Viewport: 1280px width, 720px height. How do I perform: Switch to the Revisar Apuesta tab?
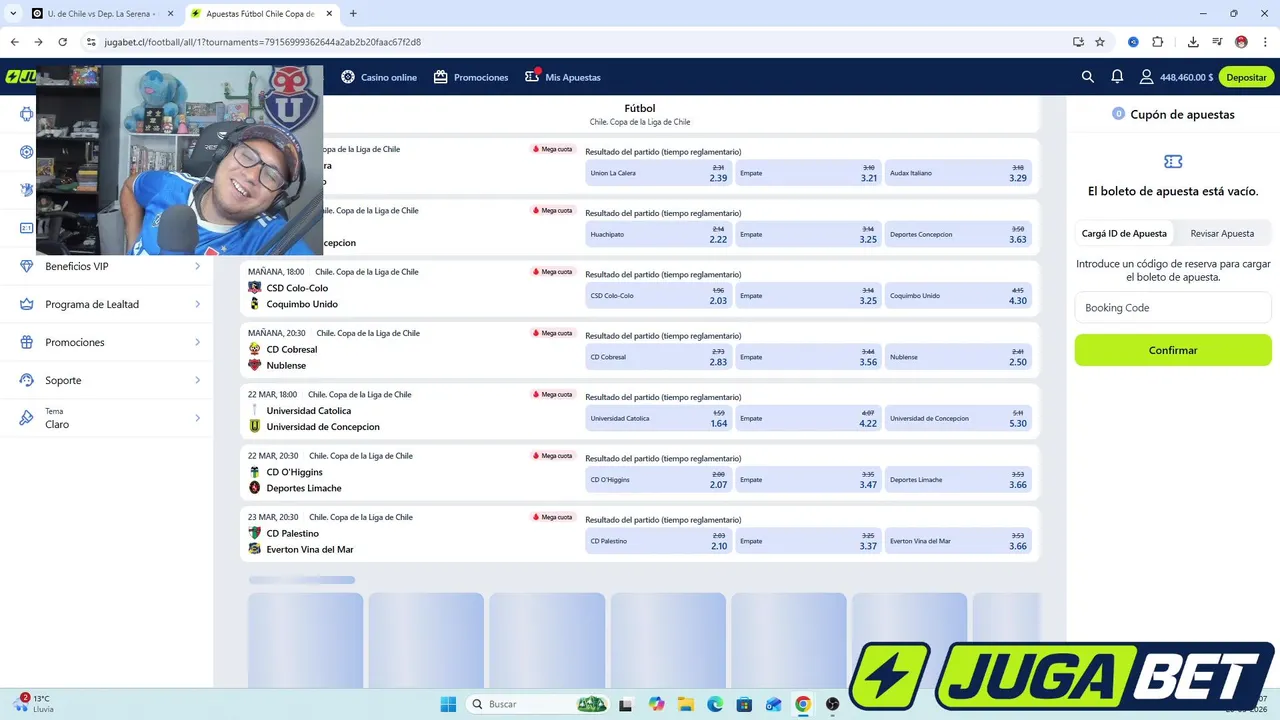click(1222, 233)
